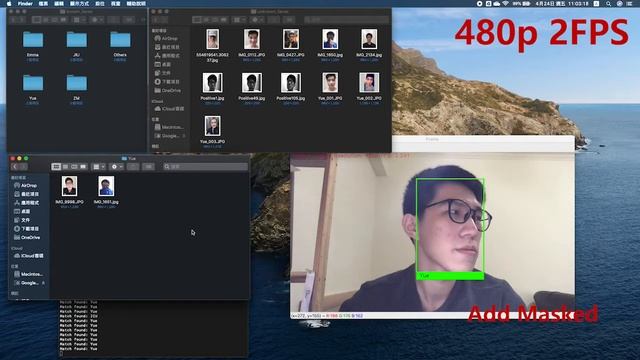Open the 檔案 menu
Screen dimensions: 640x360
click(x=43, y=4)
